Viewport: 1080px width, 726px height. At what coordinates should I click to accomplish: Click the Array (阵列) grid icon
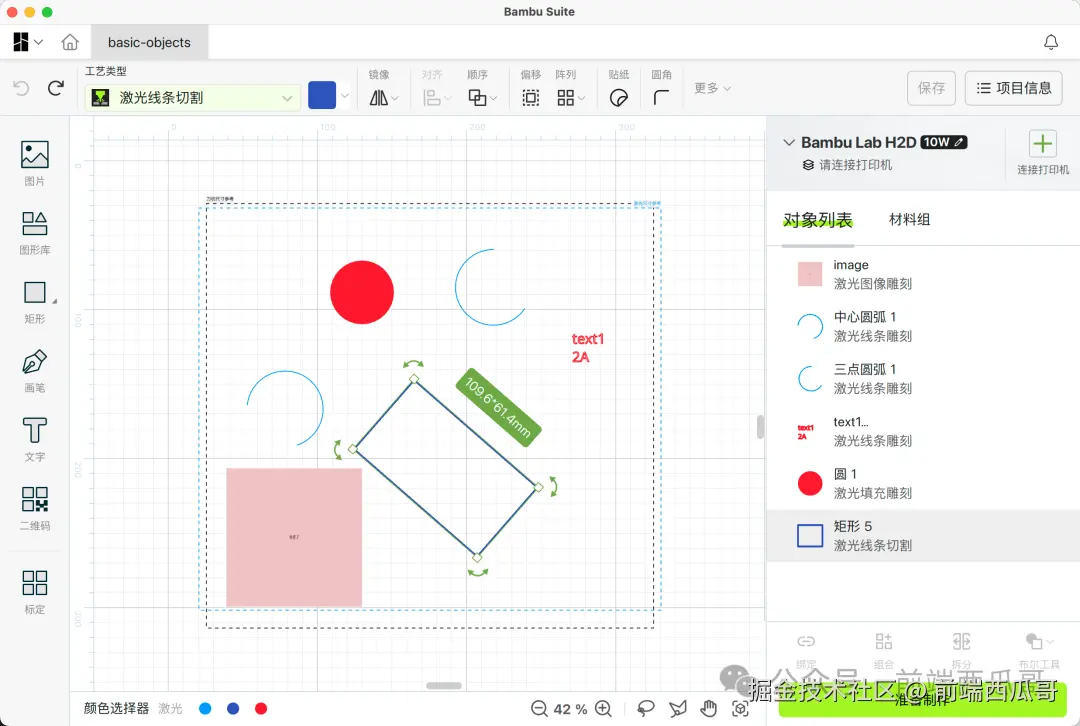[565, 98]
